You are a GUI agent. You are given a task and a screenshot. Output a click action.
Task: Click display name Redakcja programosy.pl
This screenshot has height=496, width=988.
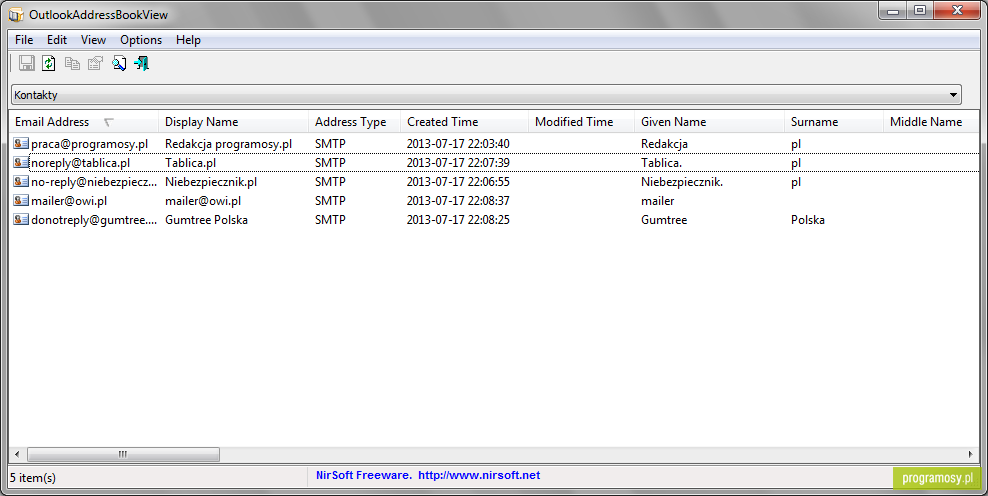point(228,144)
